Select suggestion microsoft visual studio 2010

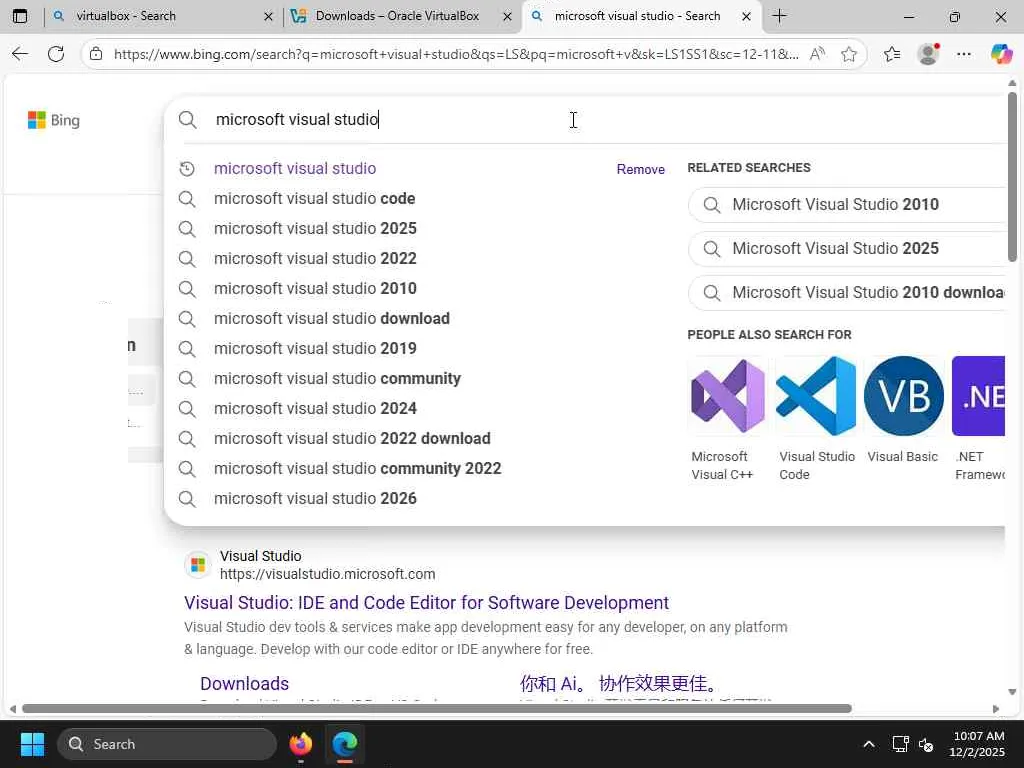pos(315,289)
